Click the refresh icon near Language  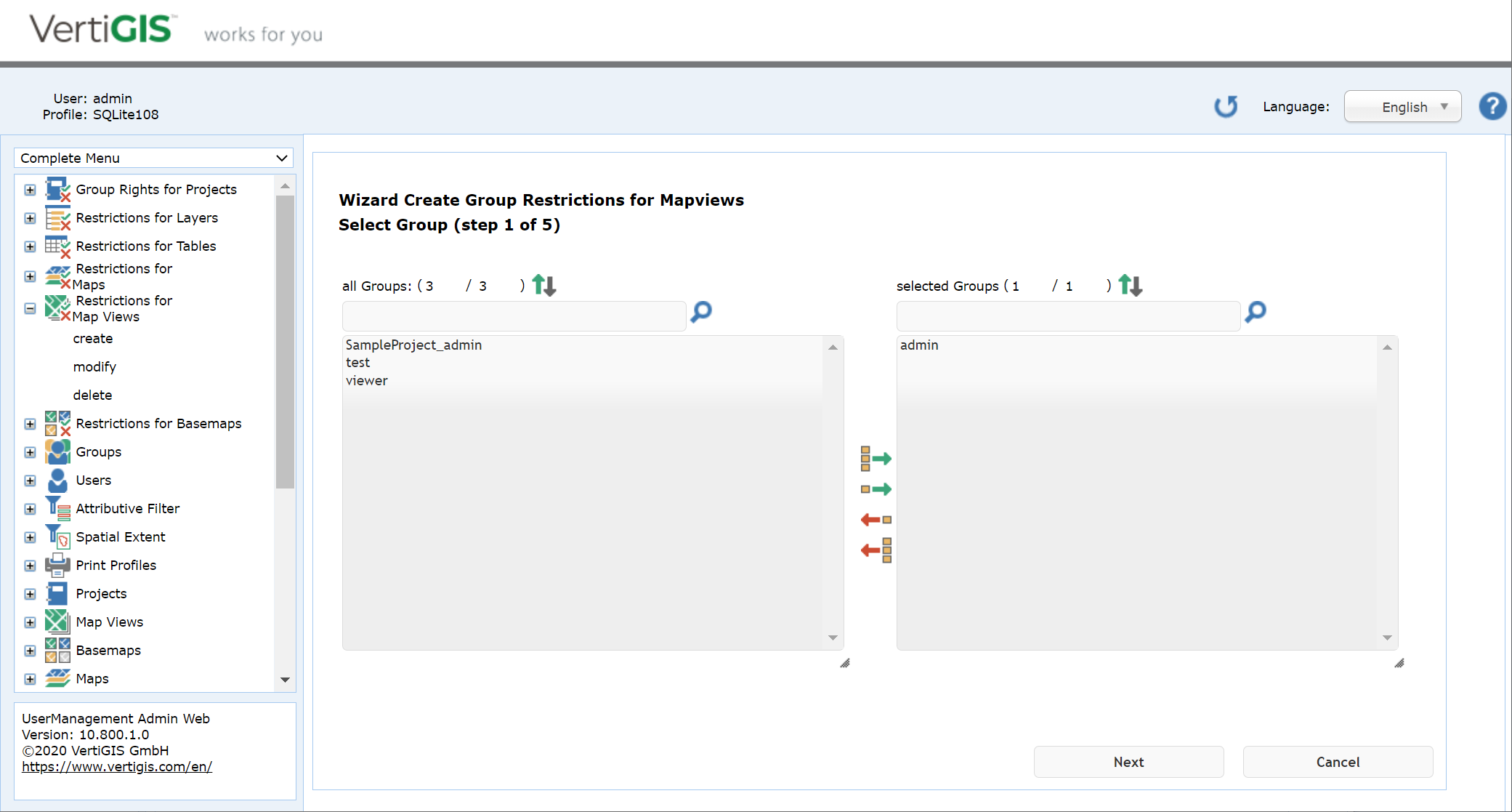pos(1226,106)
